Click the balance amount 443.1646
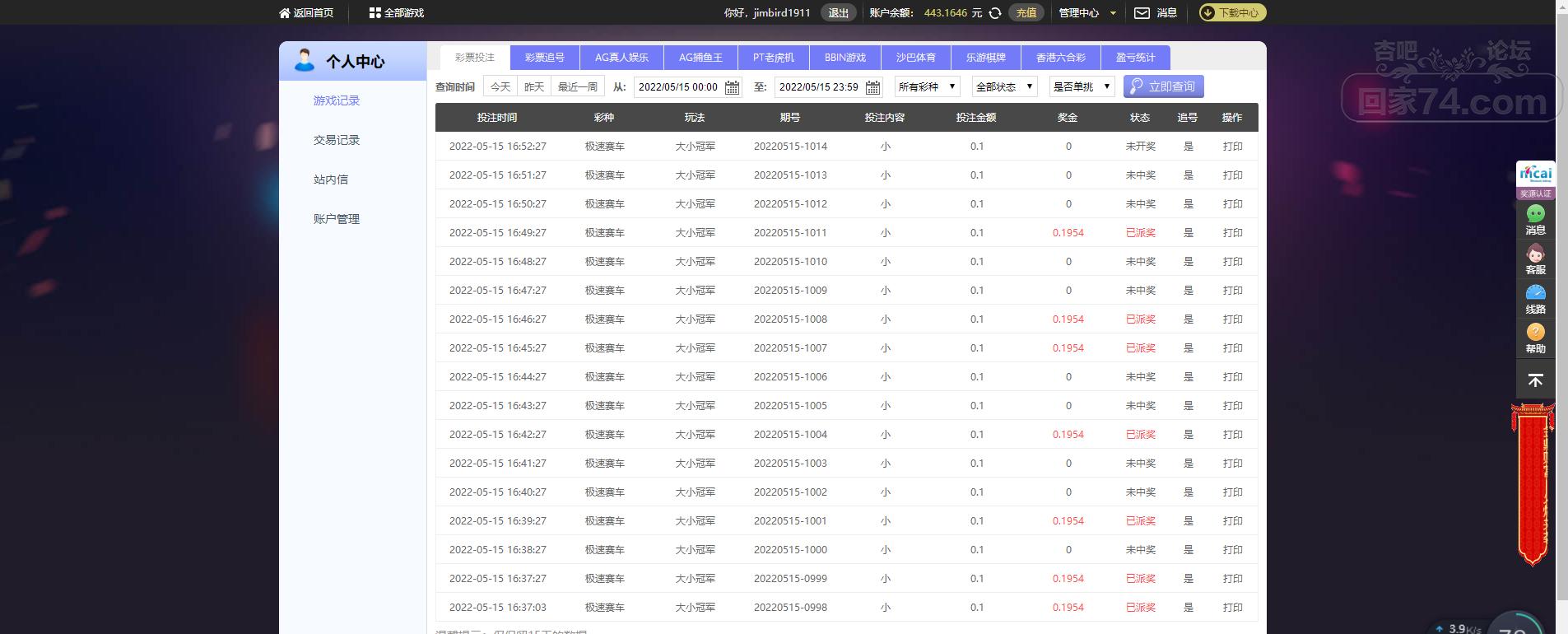1568x634 pixels. (946, 13)
